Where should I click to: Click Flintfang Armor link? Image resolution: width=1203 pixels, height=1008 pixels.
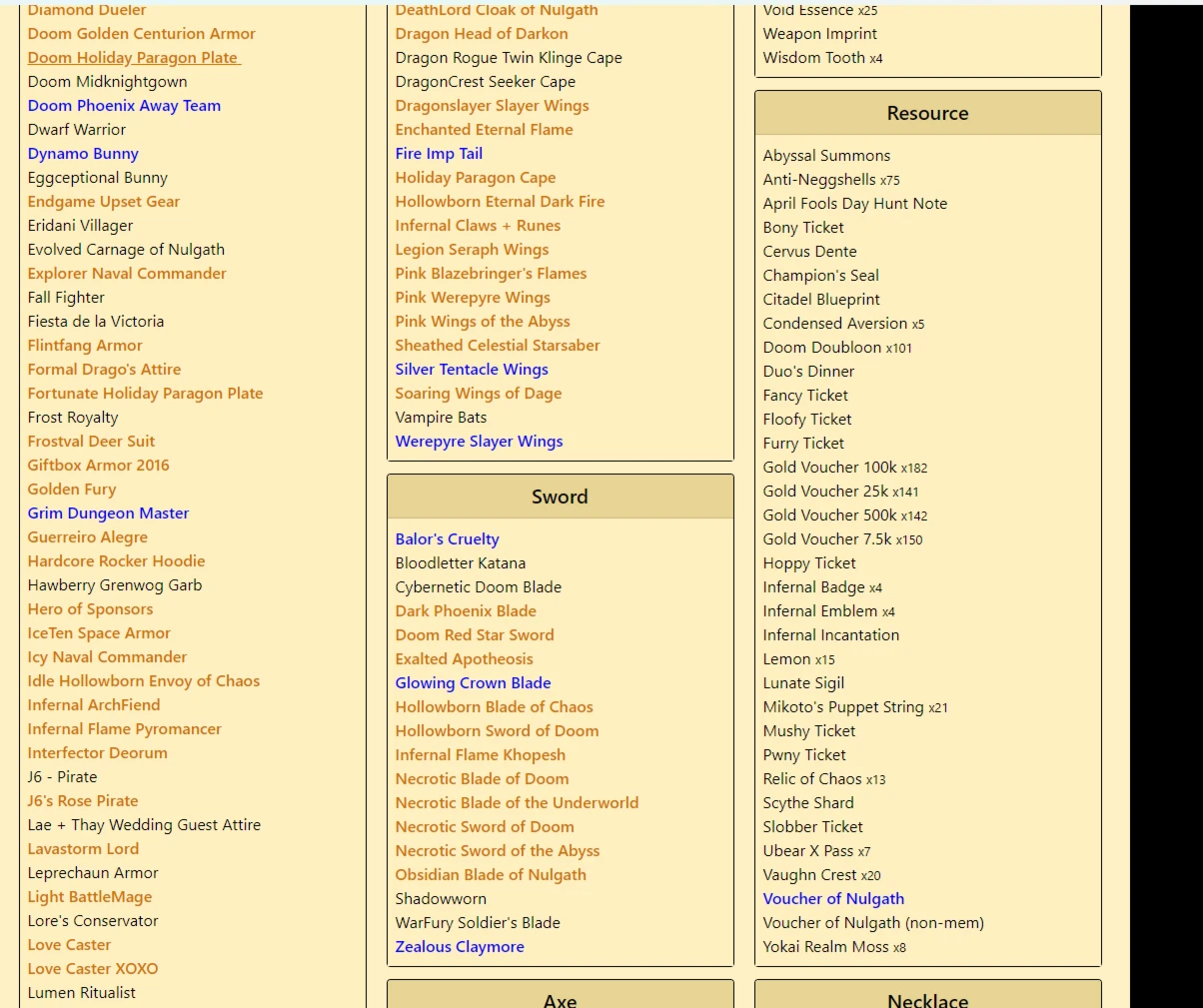[85, 346]
